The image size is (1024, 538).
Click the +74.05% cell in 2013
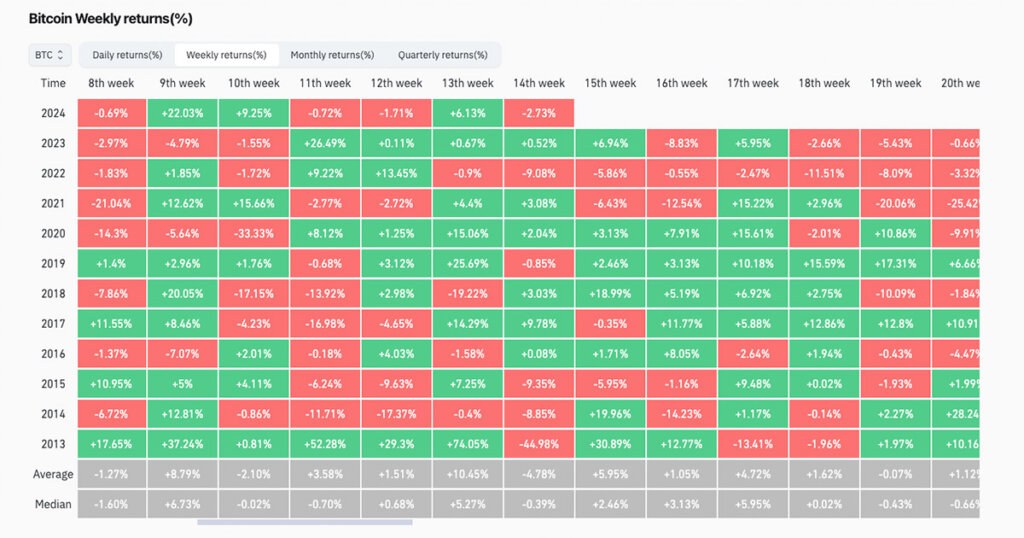tap(467, 444)
